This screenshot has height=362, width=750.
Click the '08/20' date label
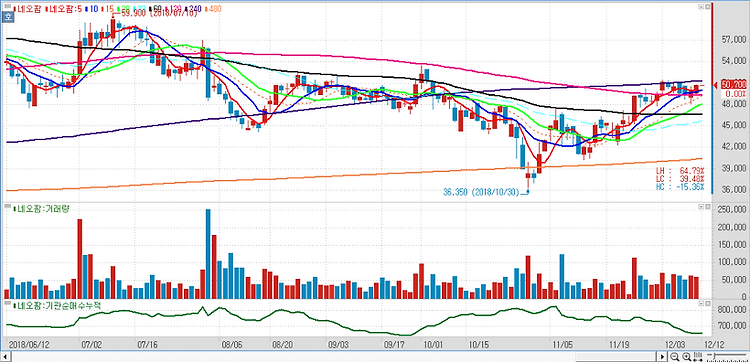coord(282,344)
